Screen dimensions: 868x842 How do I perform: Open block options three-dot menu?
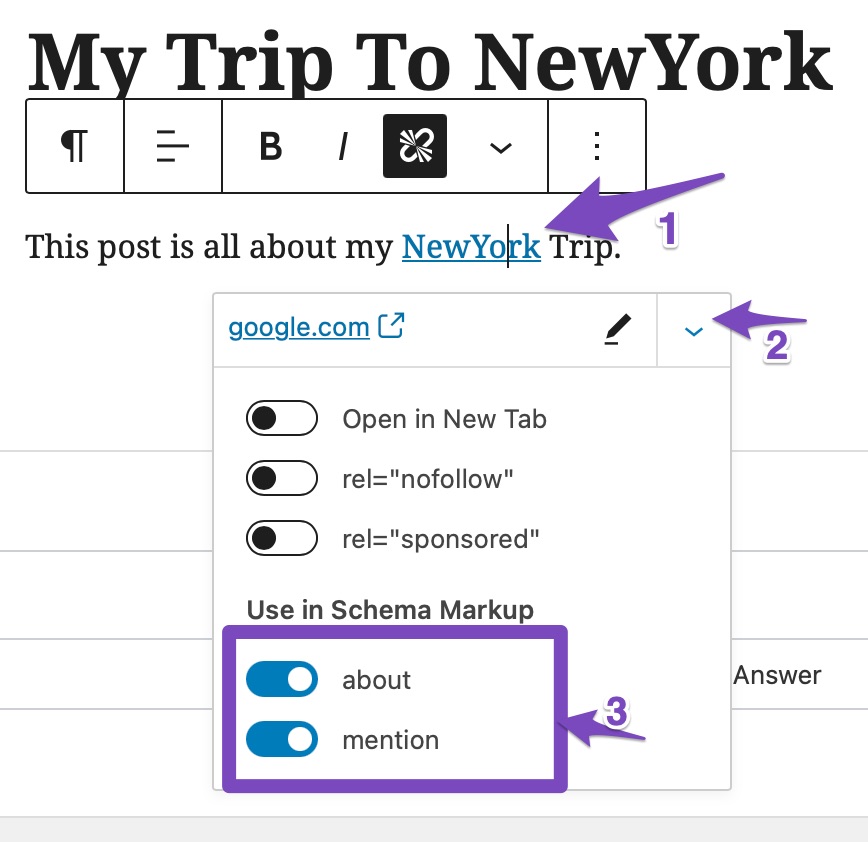pos(597,146)
